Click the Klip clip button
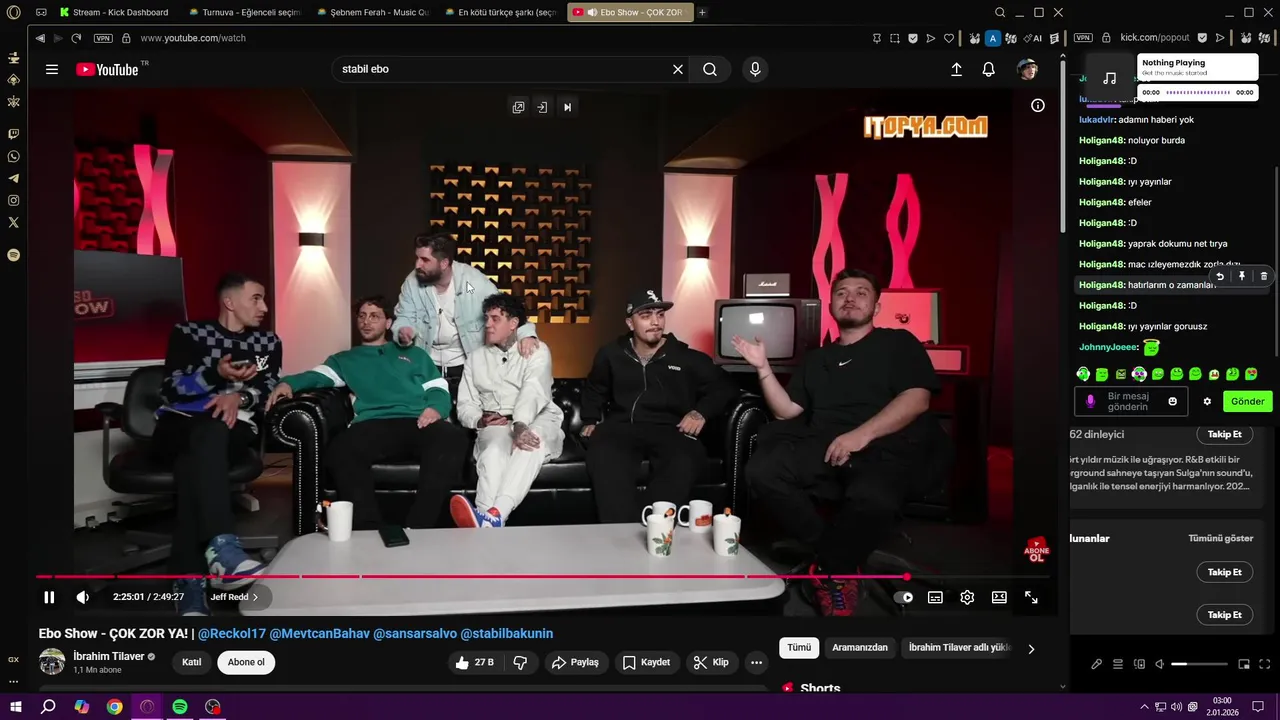1280x720 pixels. (711, 662)
